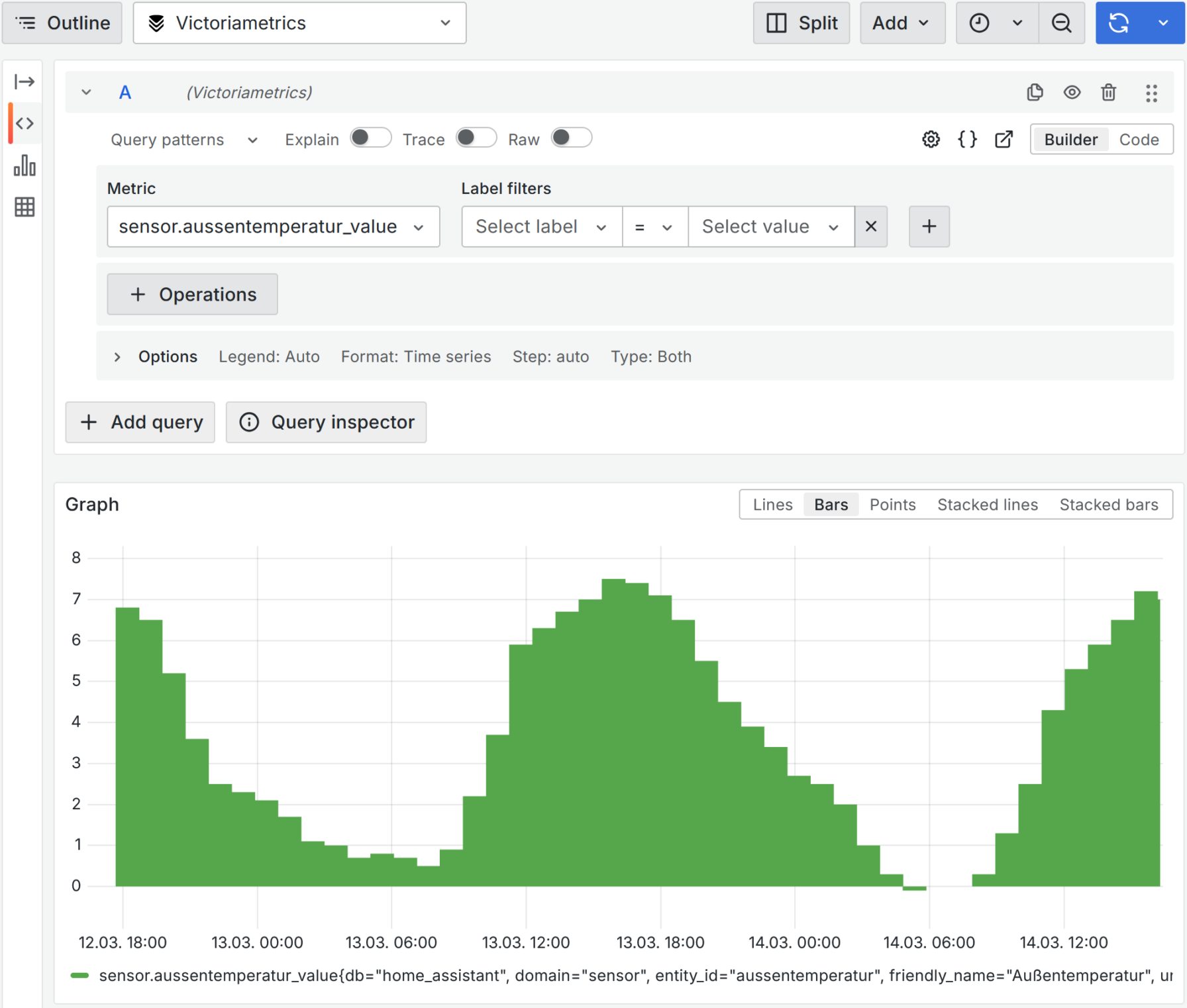Open the time picker clock icon

coord(979,23)
